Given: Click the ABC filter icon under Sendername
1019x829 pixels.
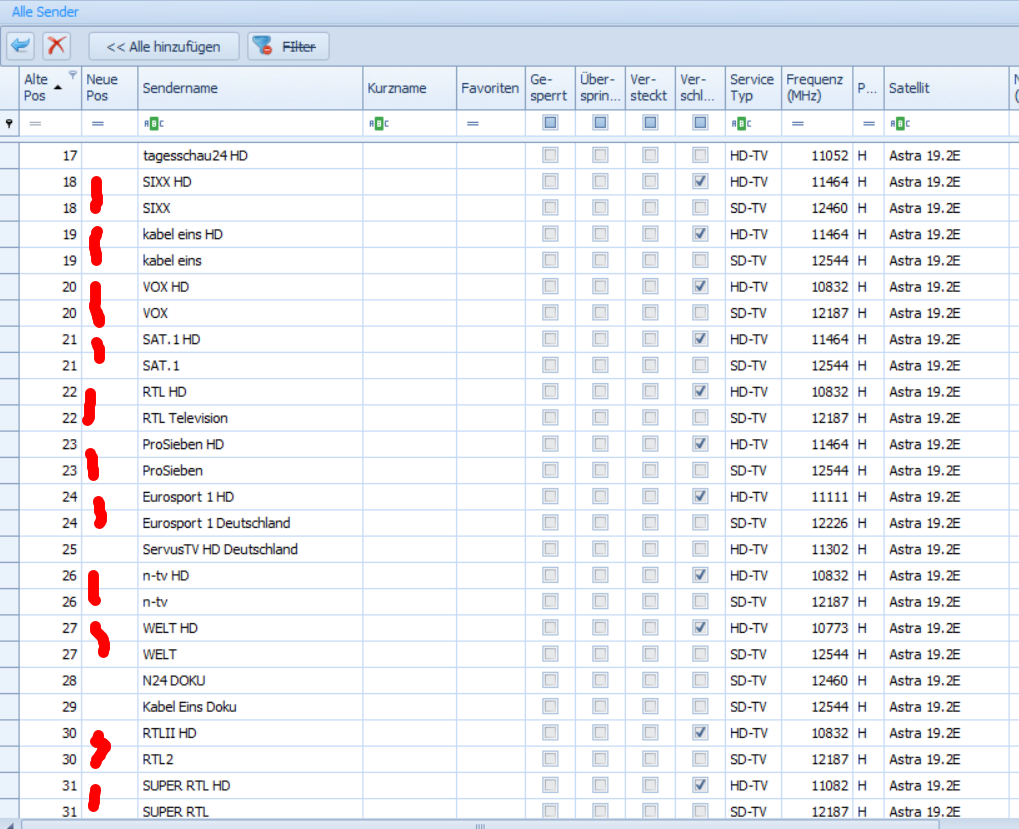Looking at the screenshot, I should coord(153,123).
